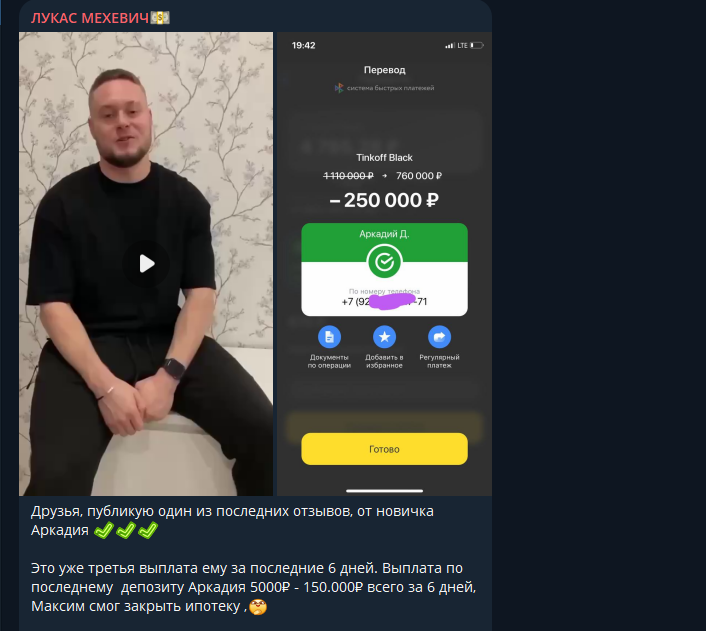Screen dimensions: 706x631
Task: Select the Регулярный платеж arrow icon
Action: [439, 337]
